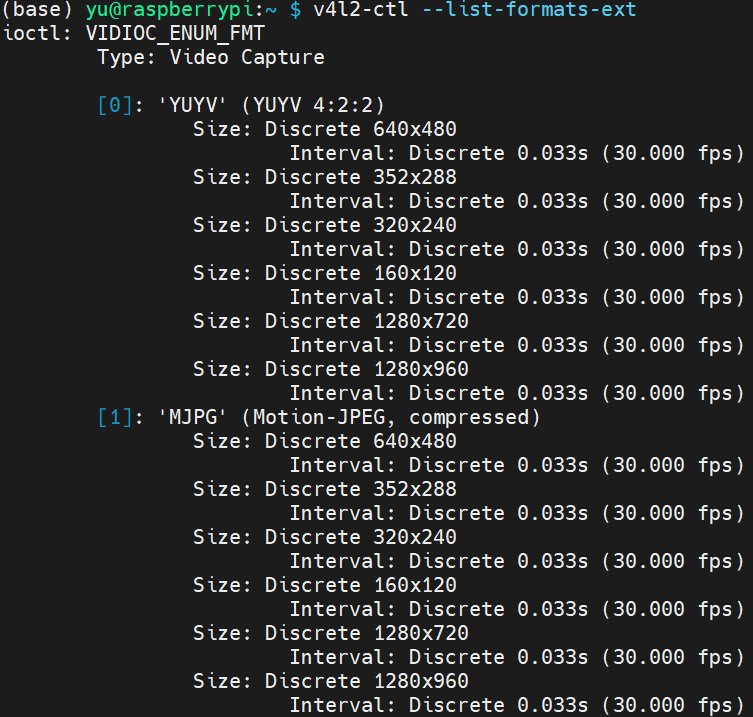This screenshot has height=717, width=753.
Task: Select the 'VIDIOC_ENUM_FMT' text
Action: click(175, 34)
